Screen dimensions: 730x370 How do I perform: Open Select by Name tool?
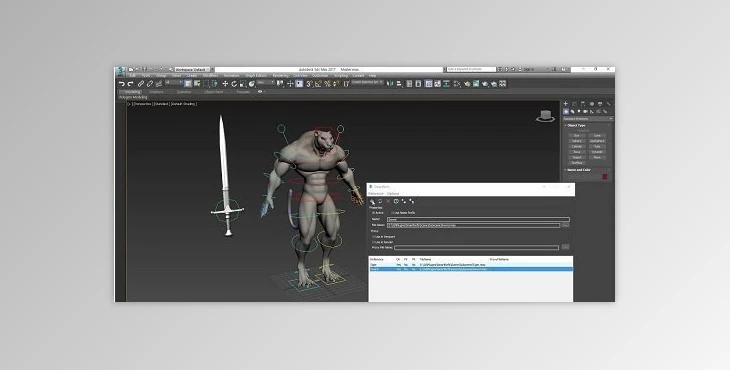point(197,84)
